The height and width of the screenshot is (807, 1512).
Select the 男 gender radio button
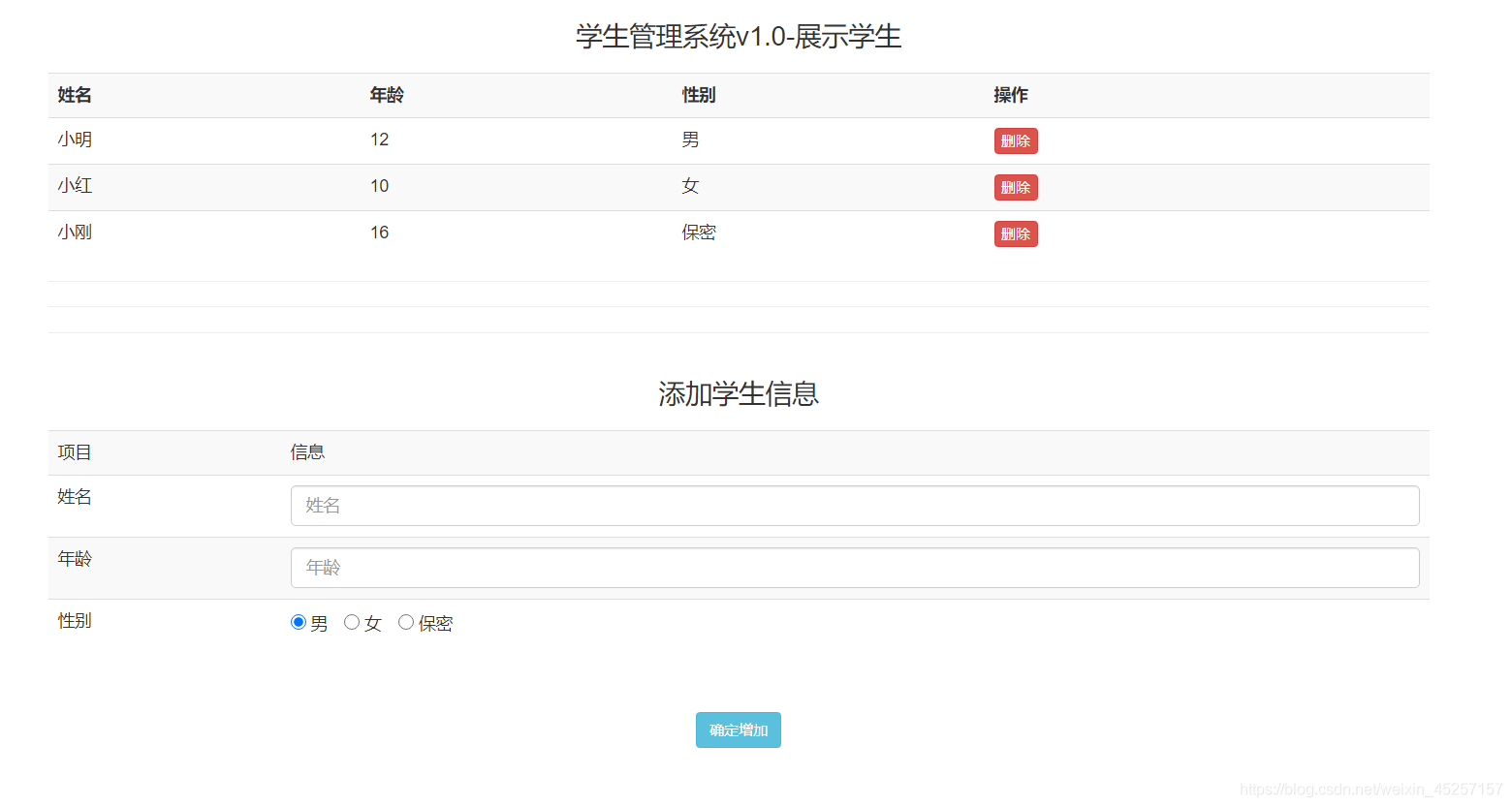click(299, 622)
